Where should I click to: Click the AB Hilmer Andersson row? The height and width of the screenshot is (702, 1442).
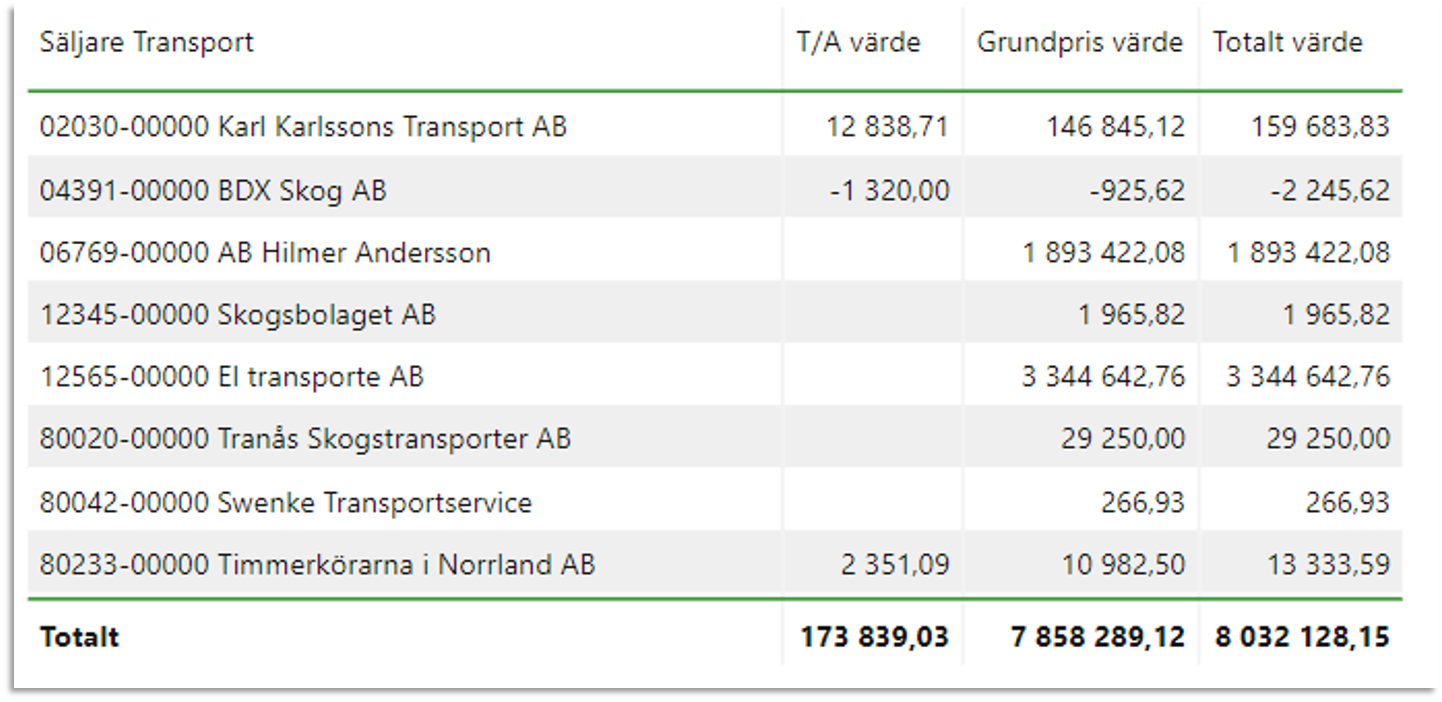(x=715, y=252)
